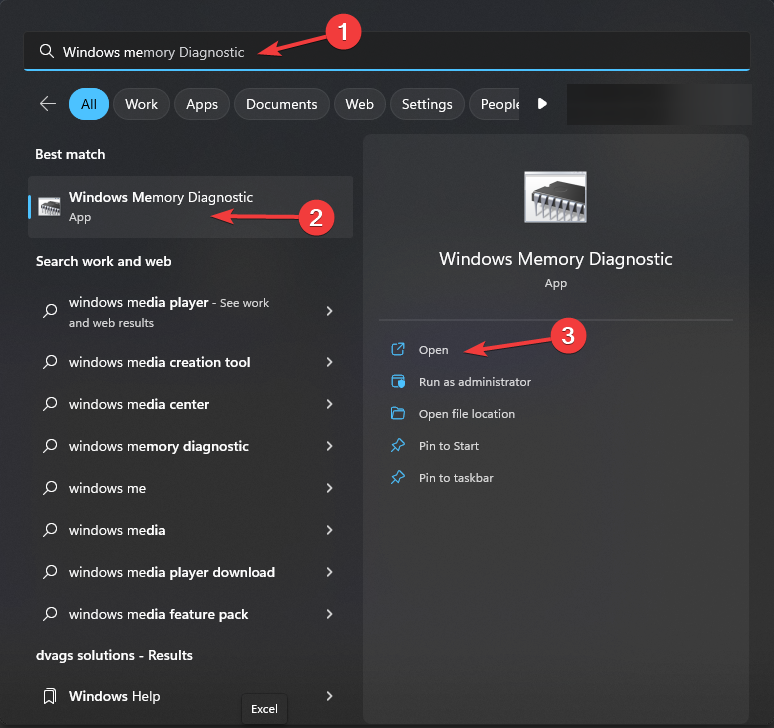Click the Open icon in details pane

pyautogui.click(x=398, y=349)
